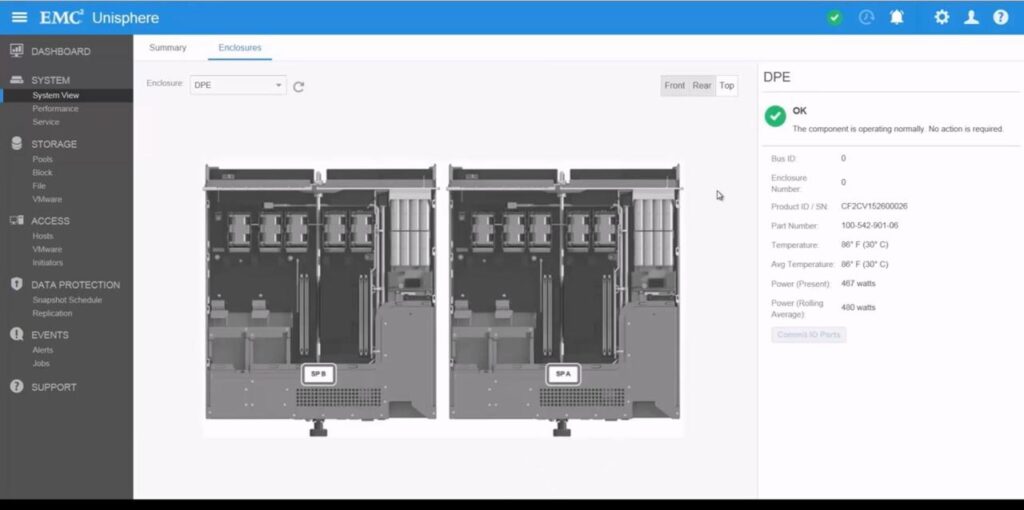Open System View in the sidebar

coord(56,95)
